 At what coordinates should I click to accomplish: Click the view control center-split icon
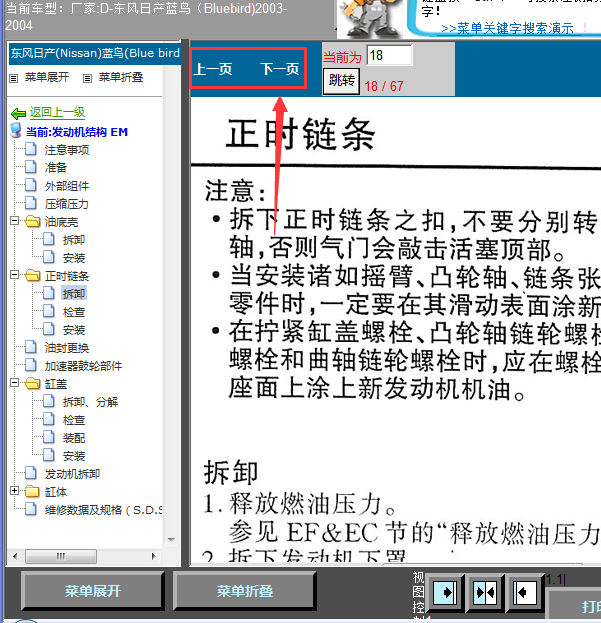[x=485, y=592]
